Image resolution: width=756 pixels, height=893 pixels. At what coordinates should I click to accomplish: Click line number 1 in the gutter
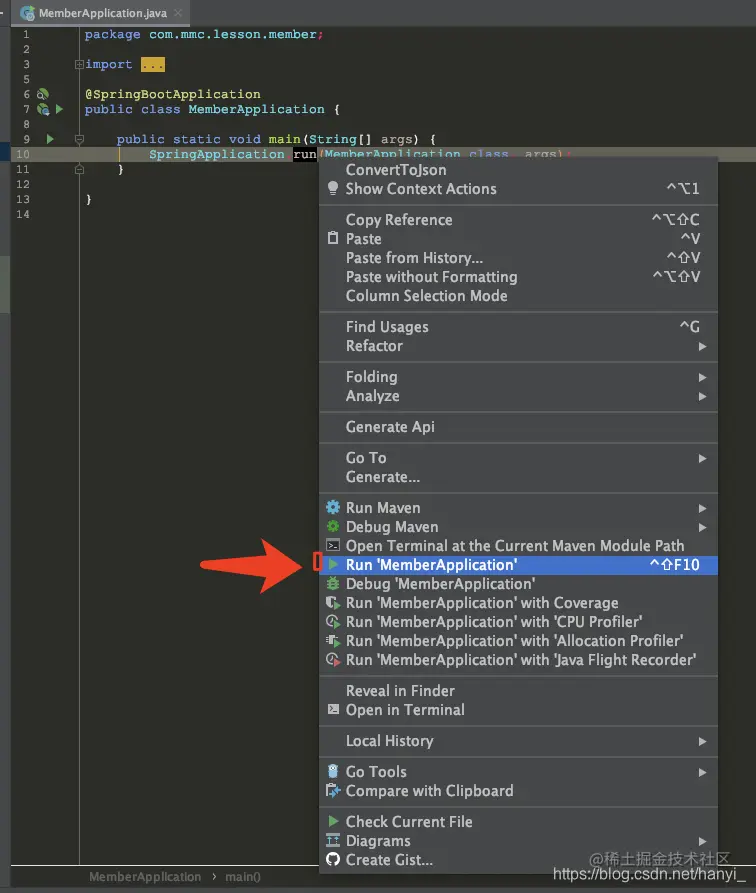[26, 34]
